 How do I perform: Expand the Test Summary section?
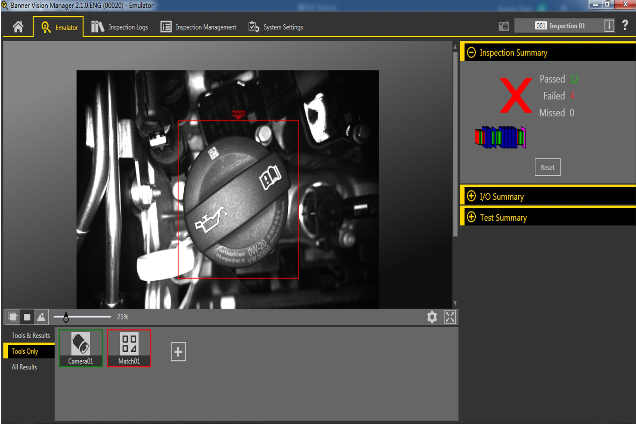click(x=471, y=217)
